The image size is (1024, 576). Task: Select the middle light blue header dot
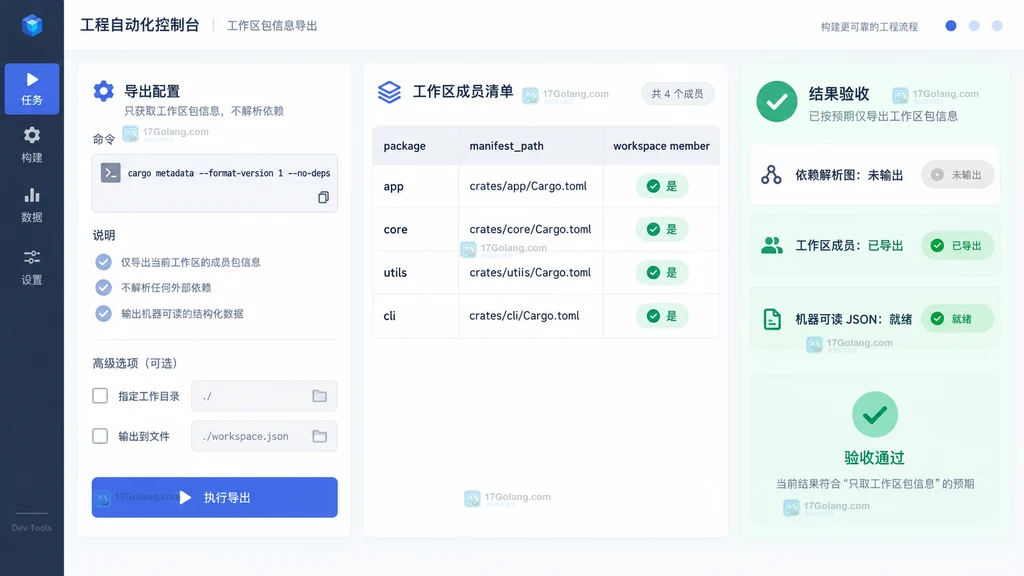(x=974, y=25)
